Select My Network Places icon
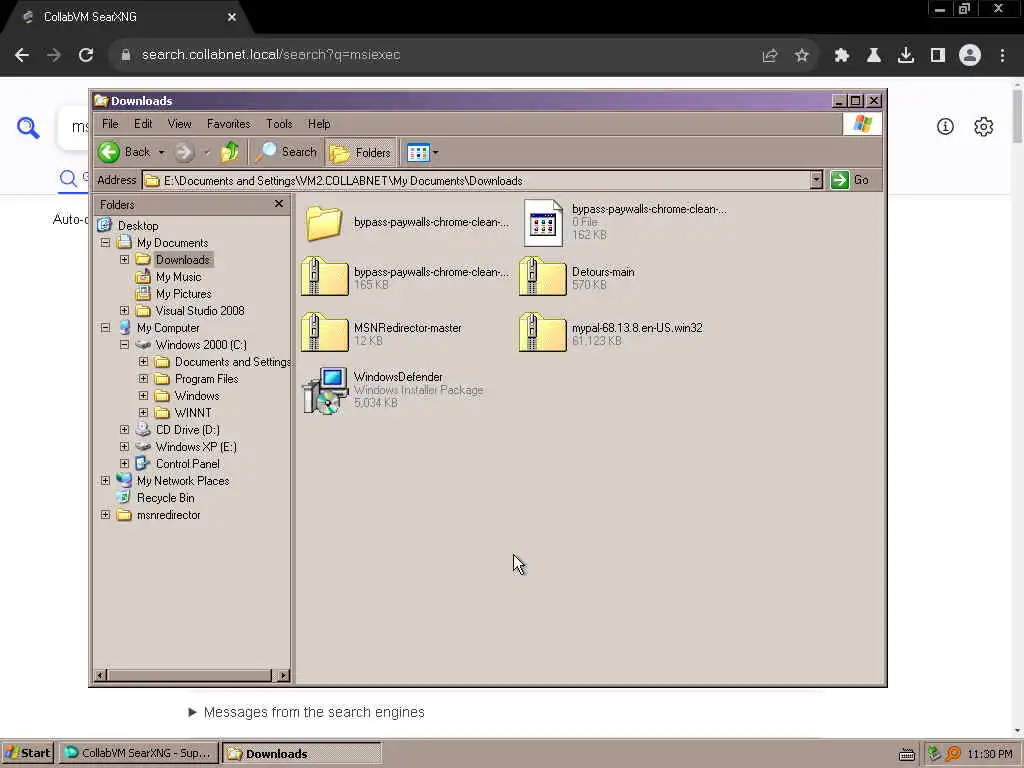 click(124, 481)
